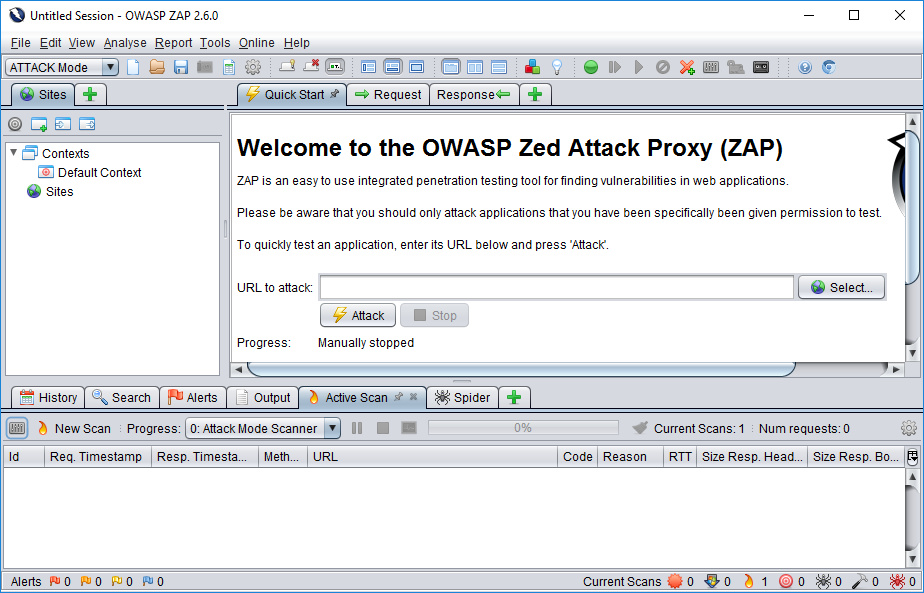Image resolution: width=924 pixels, height=593 pixels.
Task: Toggle show all tabs icon with lightbulb
Action: tap(287, 67)
